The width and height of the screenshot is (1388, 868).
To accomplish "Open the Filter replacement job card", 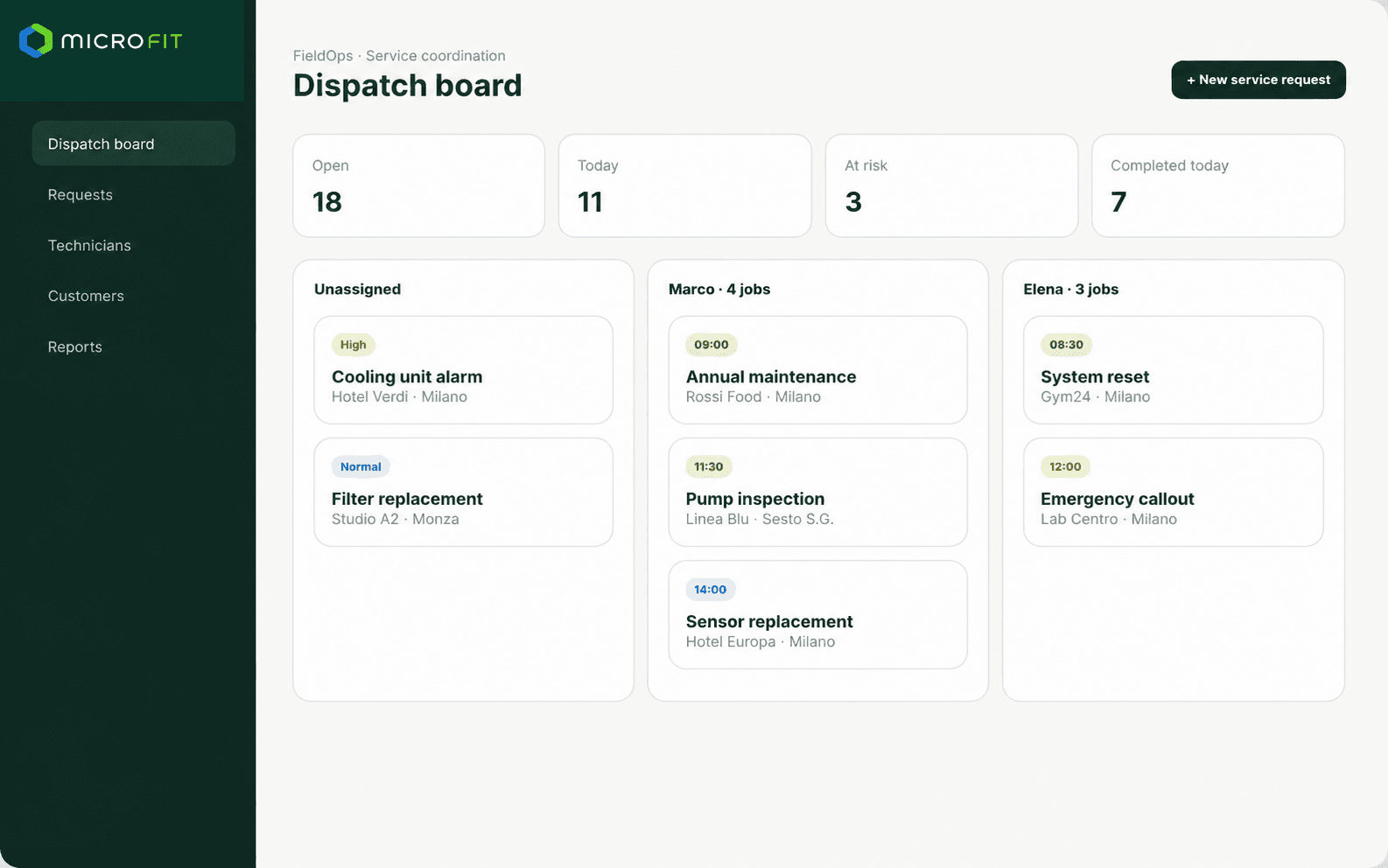I will (463, 493).
